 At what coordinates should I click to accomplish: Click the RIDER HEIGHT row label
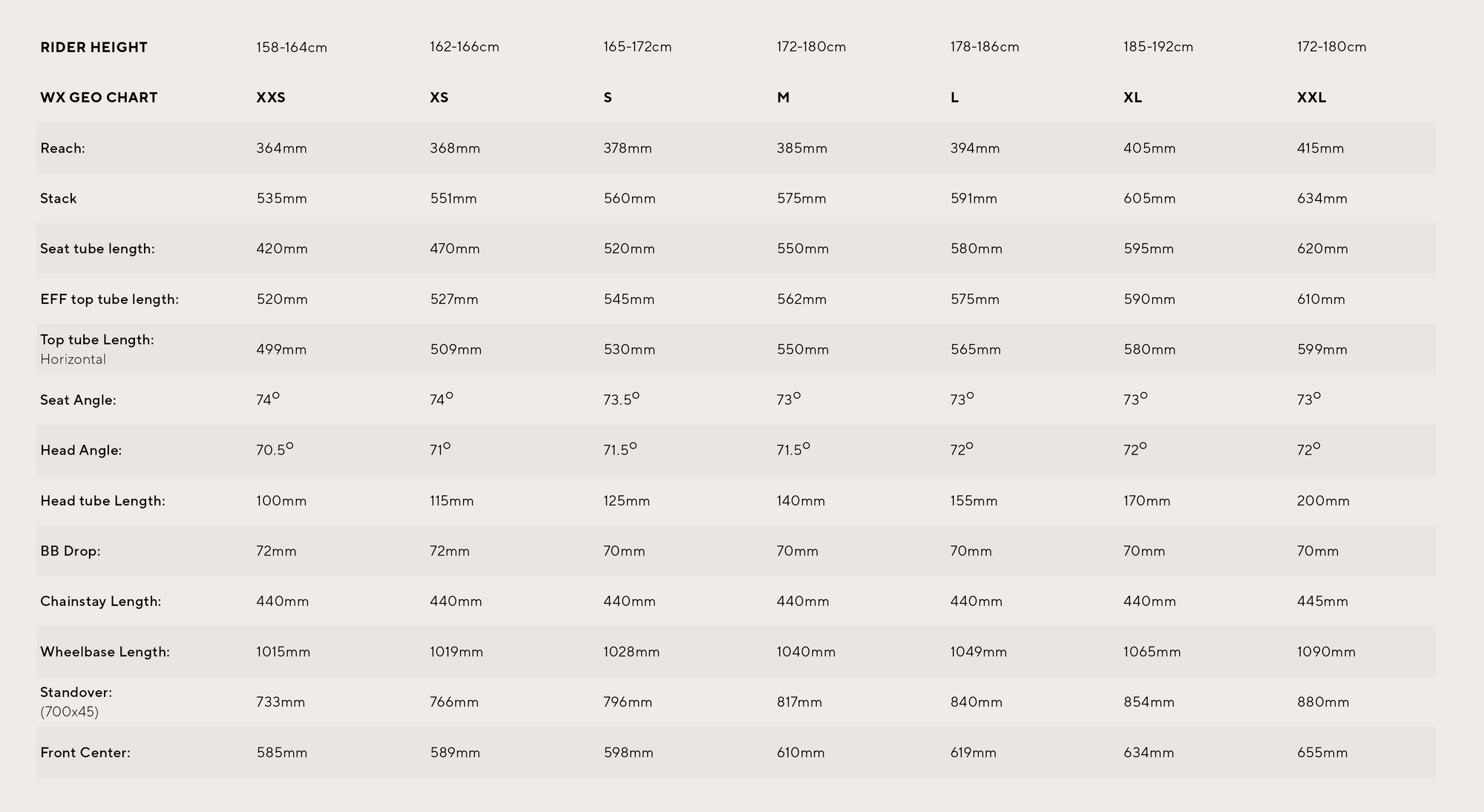pos(93,47)
